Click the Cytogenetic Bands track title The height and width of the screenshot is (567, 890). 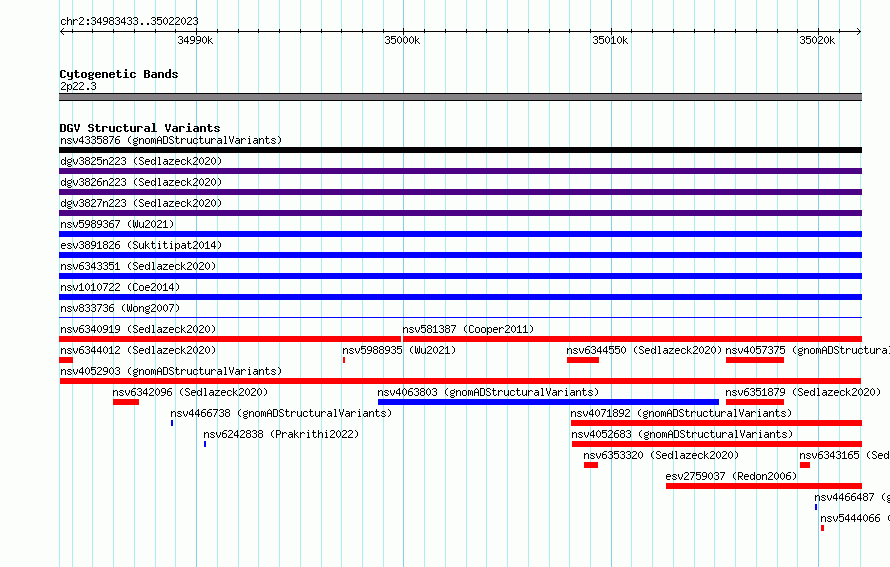[x=119, y=74]
